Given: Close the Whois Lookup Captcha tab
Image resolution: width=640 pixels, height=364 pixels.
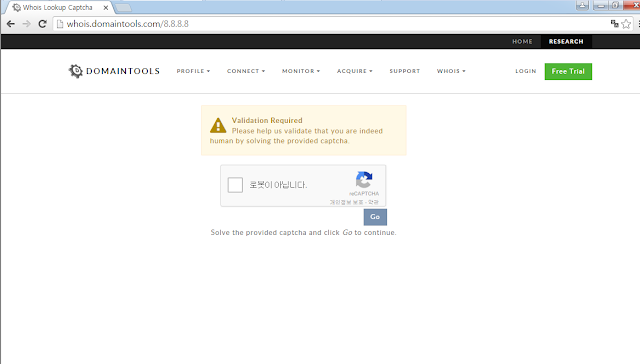Looking at the screenshot, I should click(x=106, y=7).
